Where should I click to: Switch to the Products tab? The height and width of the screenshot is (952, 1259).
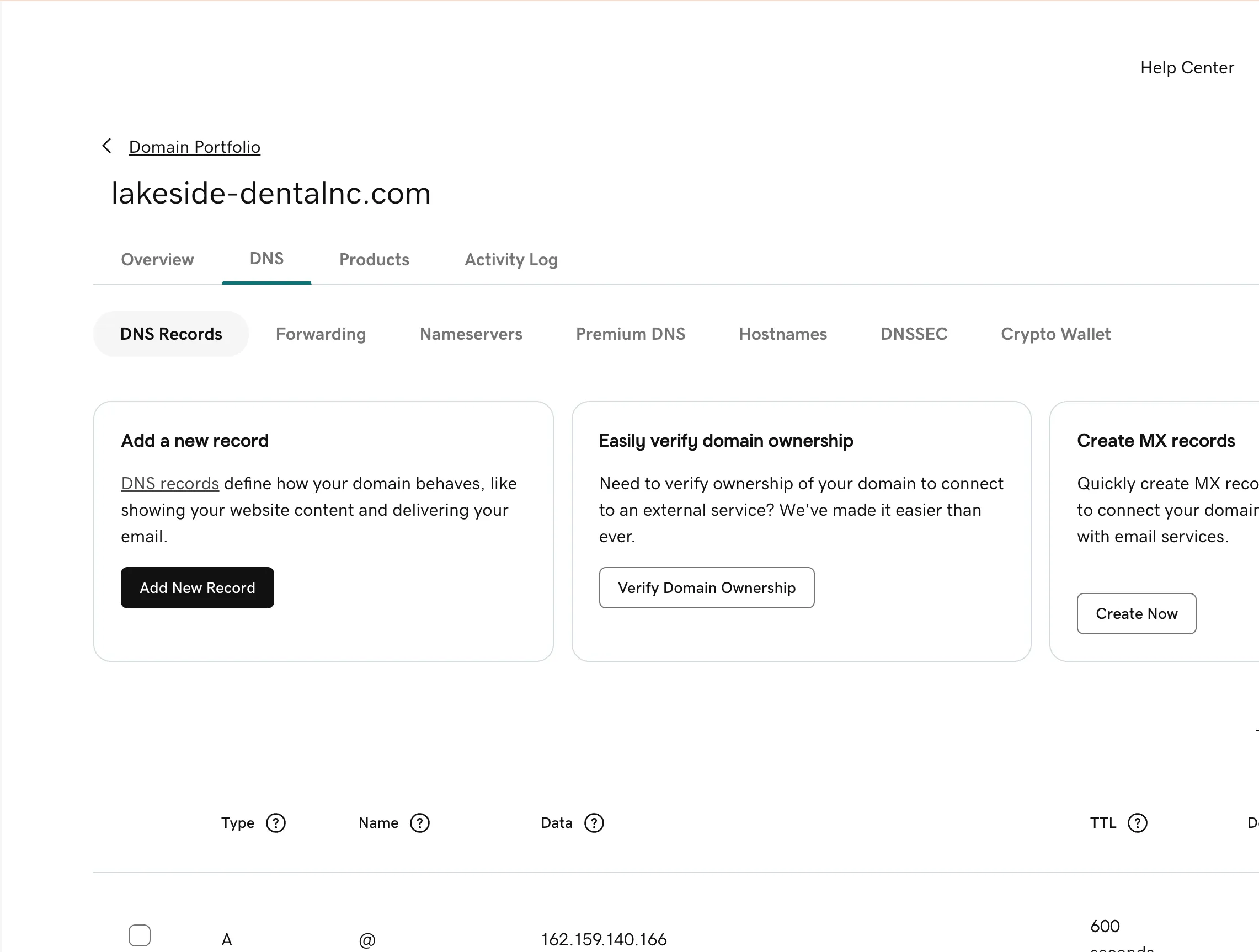pos(374,260)
